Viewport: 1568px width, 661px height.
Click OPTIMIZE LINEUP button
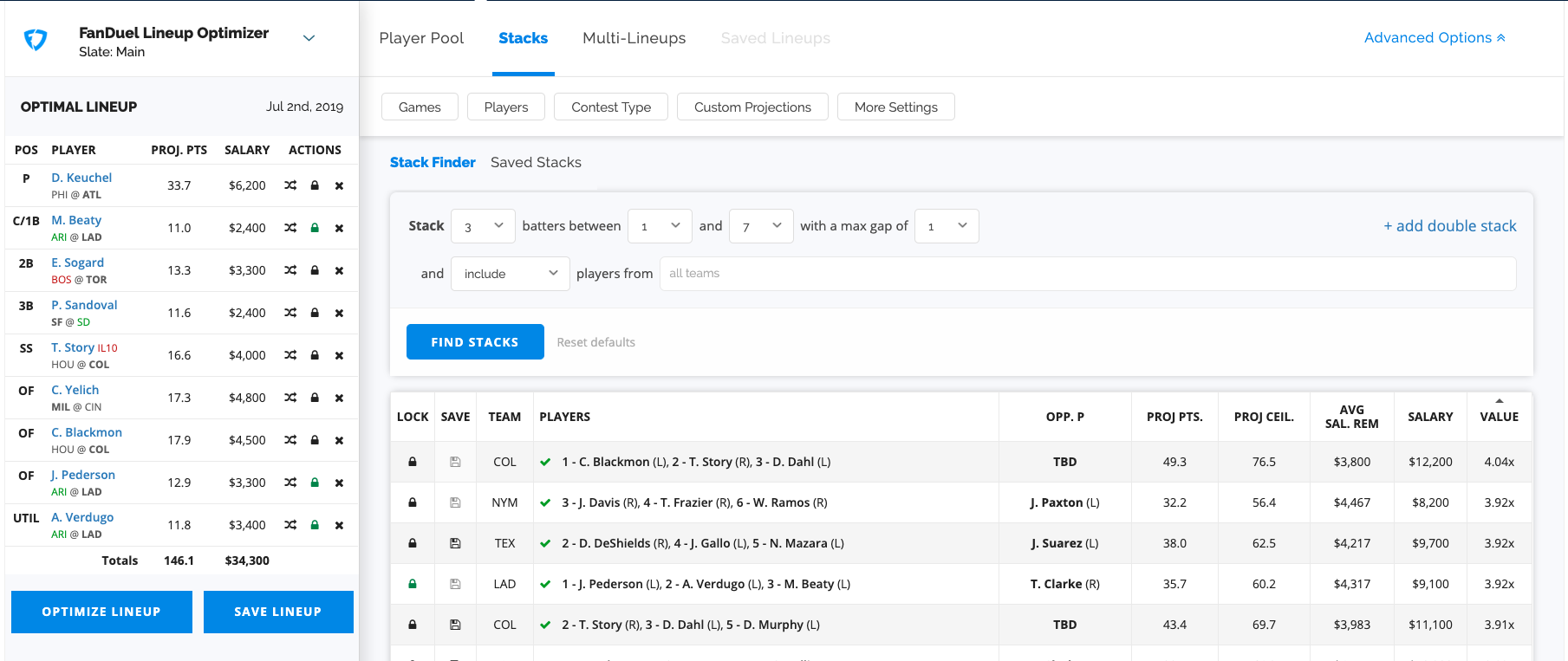[101, 612]
